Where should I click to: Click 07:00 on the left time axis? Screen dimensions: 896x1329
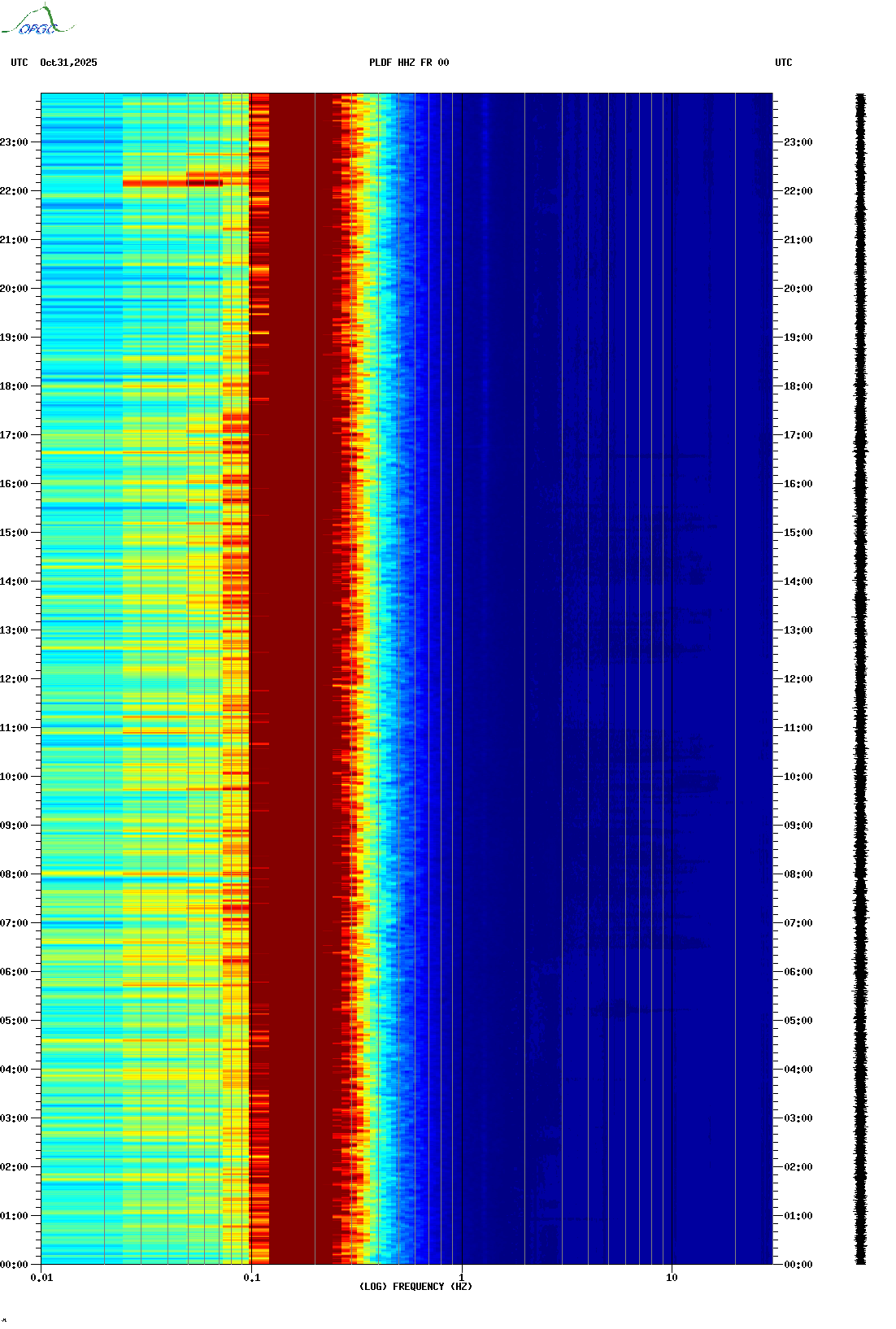pyautogui.click(x=14, y=923)
